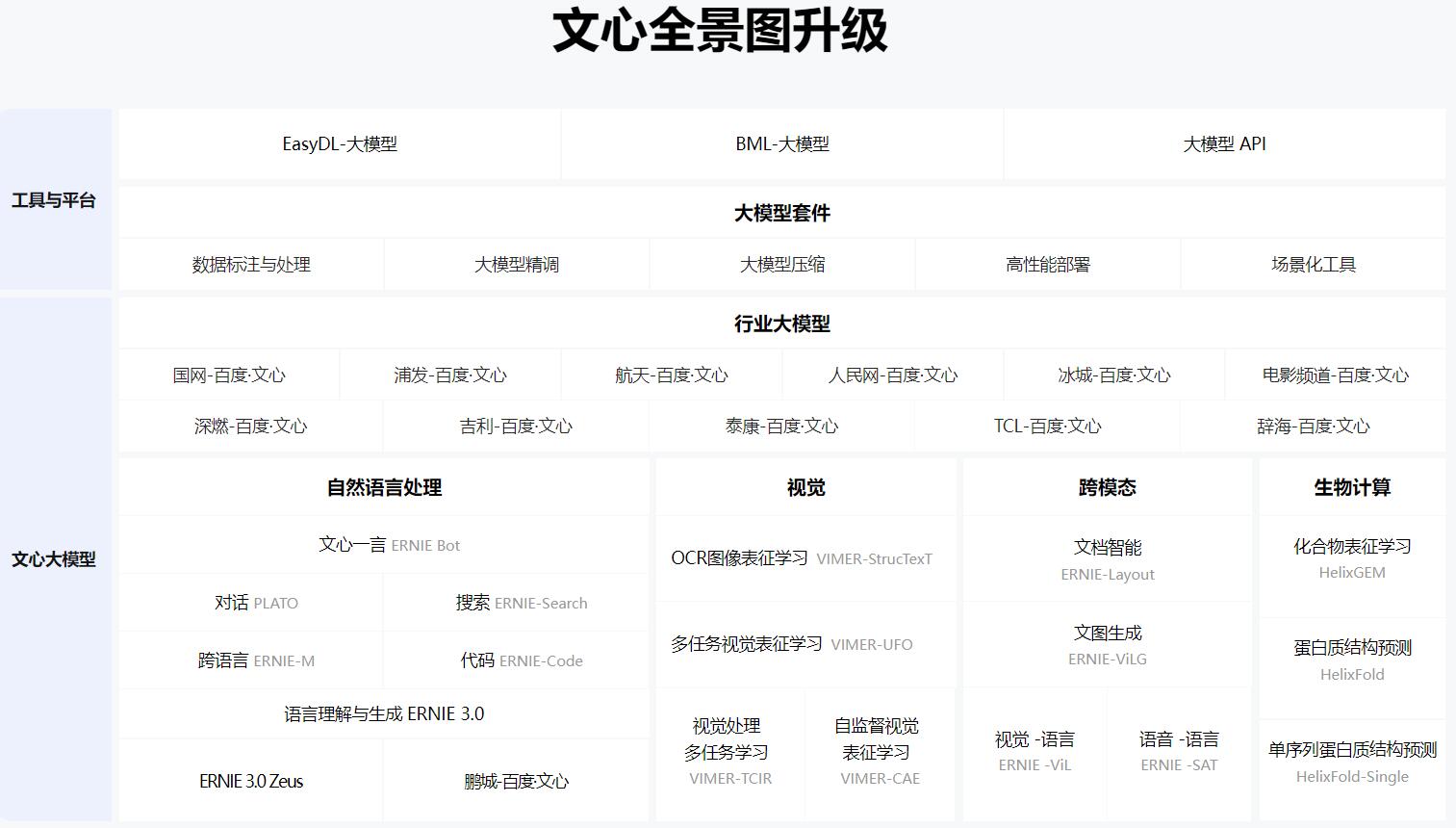Screen dimensions: 1456x828
Task: Select the 自然语言处理 section header
Action: coord(383,487)
